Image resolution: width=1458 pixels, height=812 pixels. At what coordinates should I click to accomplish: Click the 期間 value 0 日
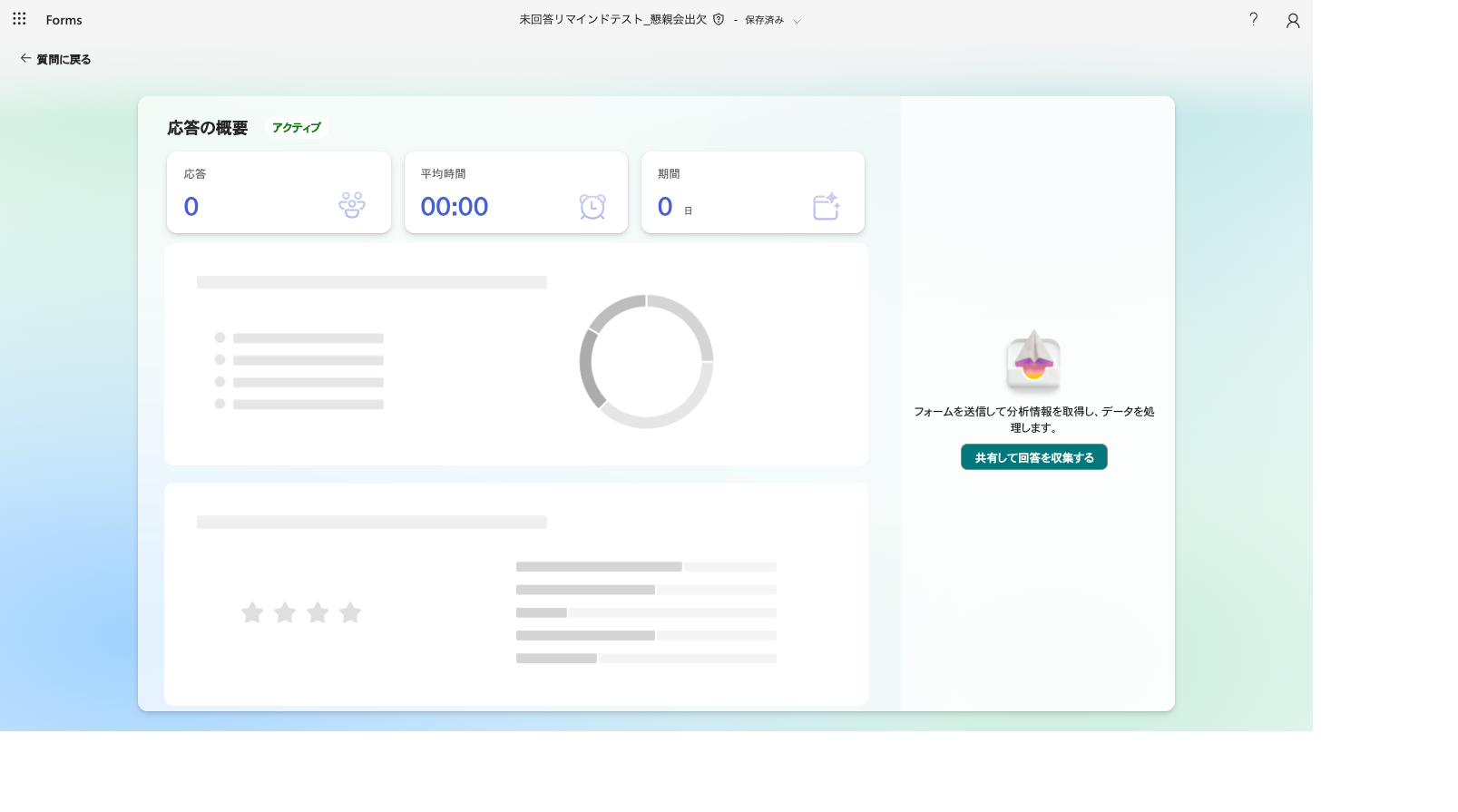coord(674,207)
